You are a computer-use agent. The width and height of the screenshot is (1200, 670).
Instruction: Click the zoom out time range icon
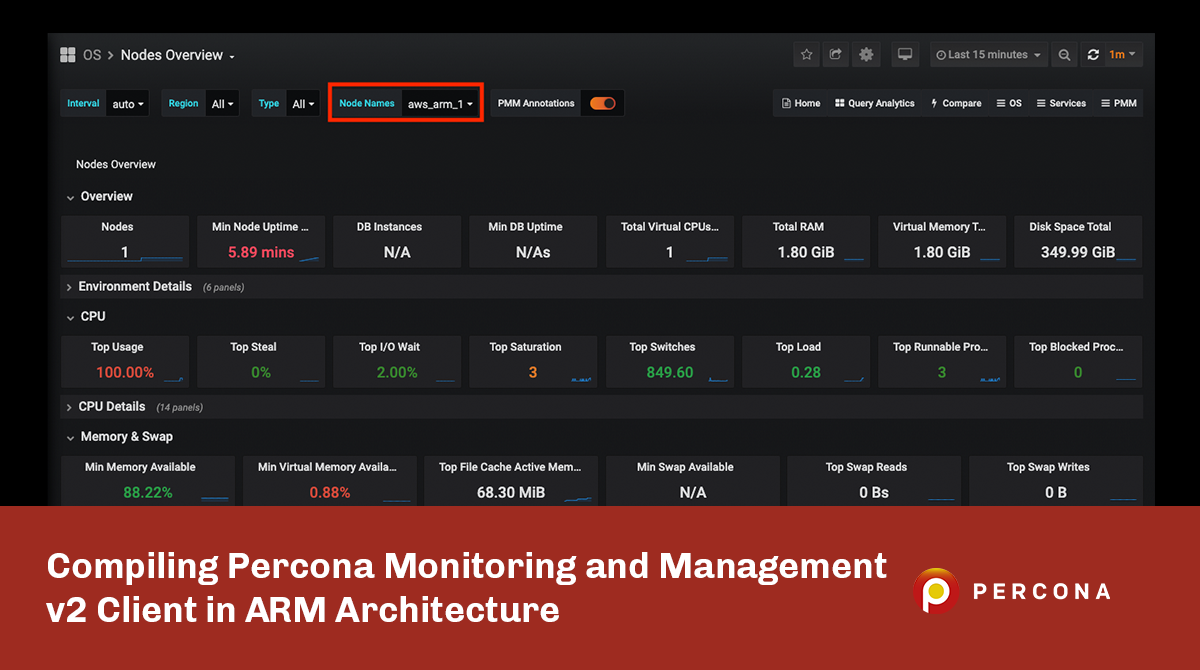(1065, 55)
